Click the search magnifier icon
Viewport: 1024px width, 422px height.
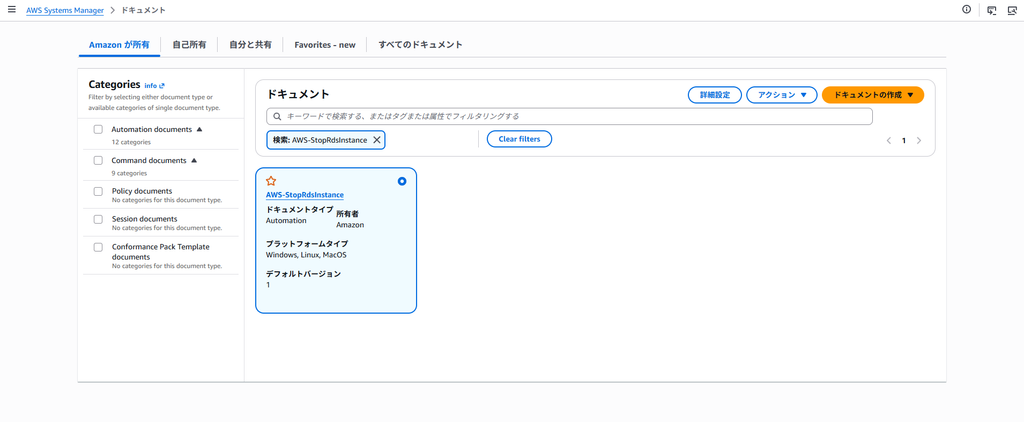pyautogui.click(x=277, y=116)
